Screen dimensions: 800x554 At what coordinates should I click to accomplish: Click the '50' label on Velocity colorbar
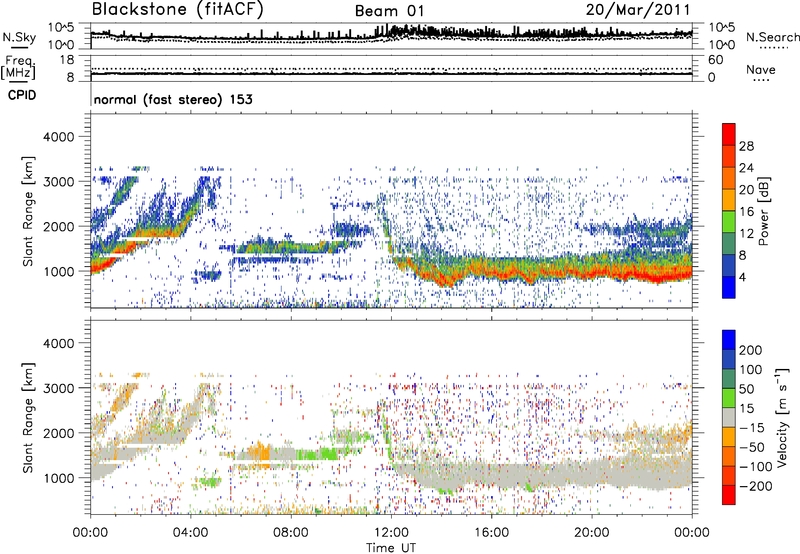[746, 389]
